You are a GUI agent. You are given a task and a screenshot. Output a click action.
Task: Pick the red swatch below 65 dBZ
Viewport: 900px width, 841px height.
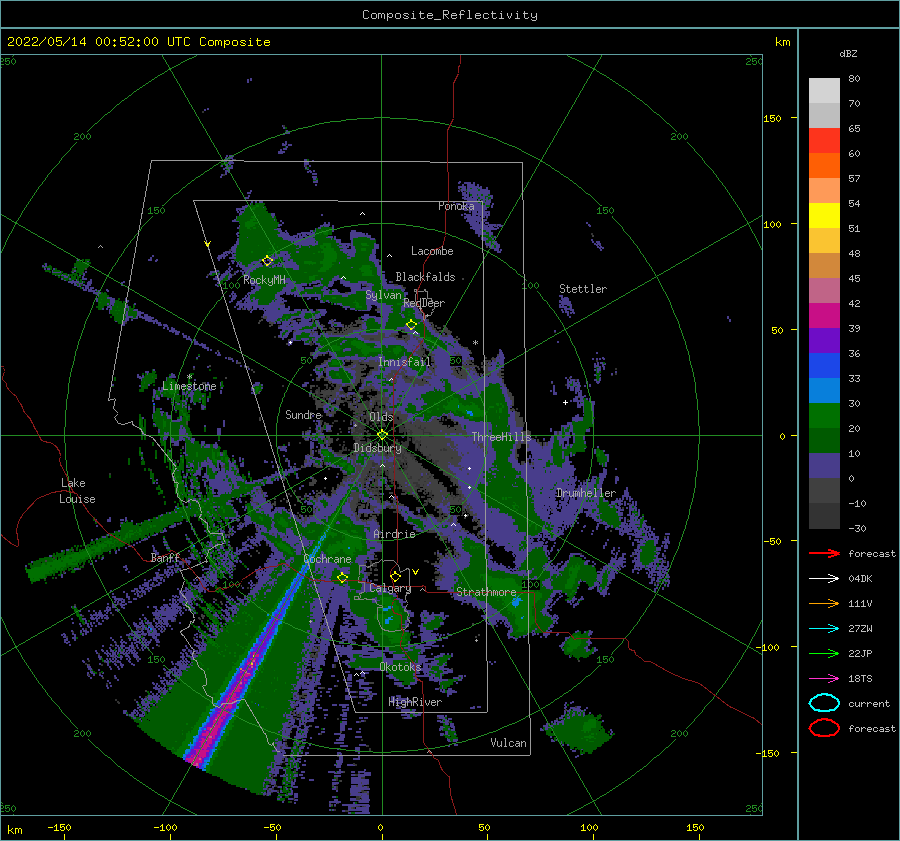(824, 140)
